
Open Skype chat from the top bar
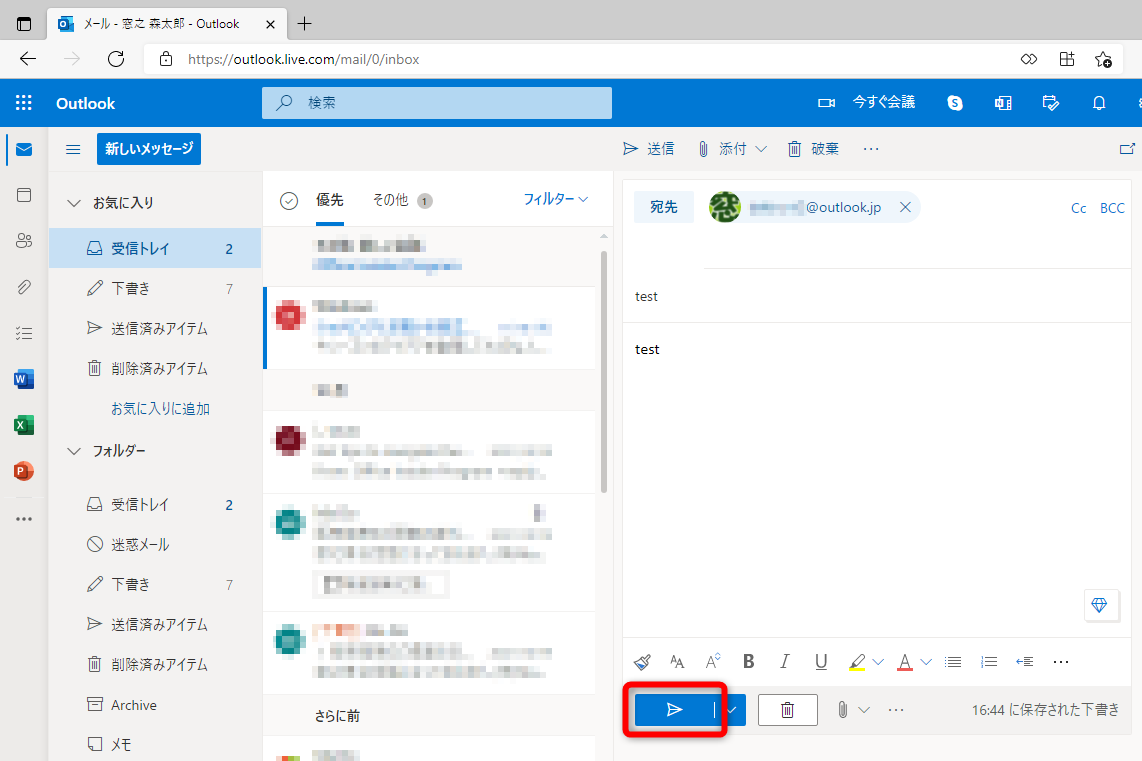point(954,102)
